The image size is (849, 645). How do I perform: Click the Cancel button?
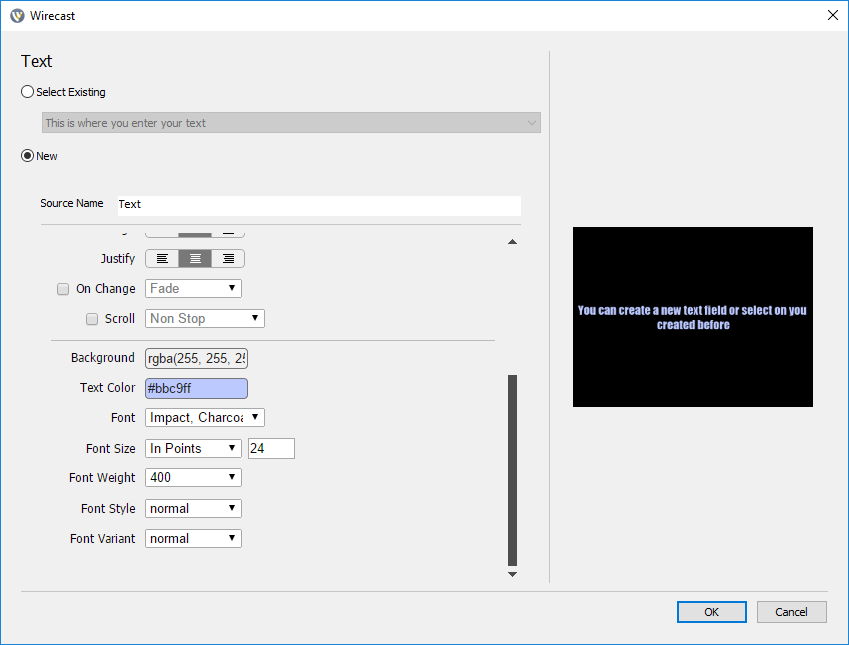point(791,611)
